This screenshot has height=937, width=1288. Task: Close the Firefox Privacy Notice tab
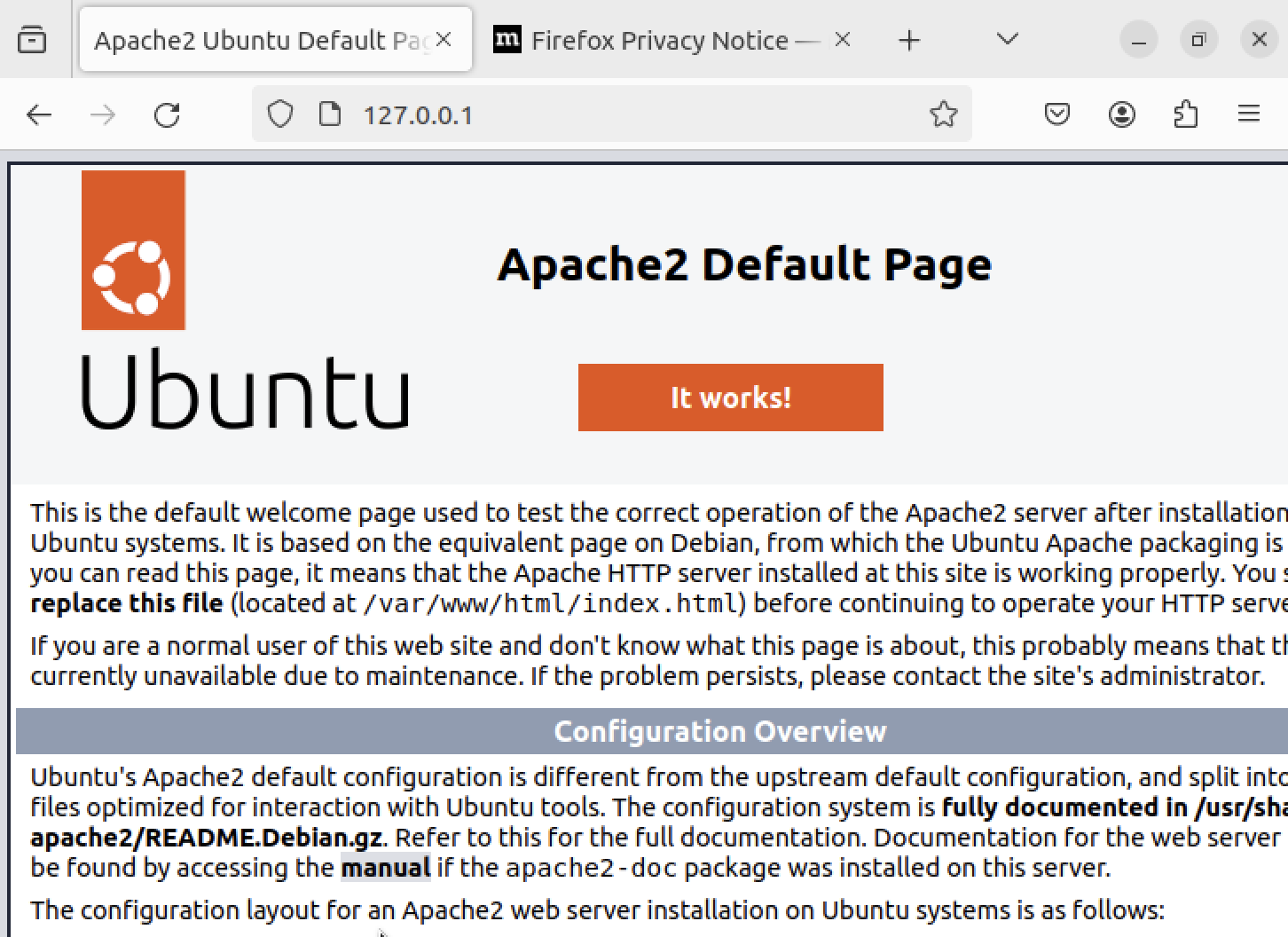click(x=843, y=40)
